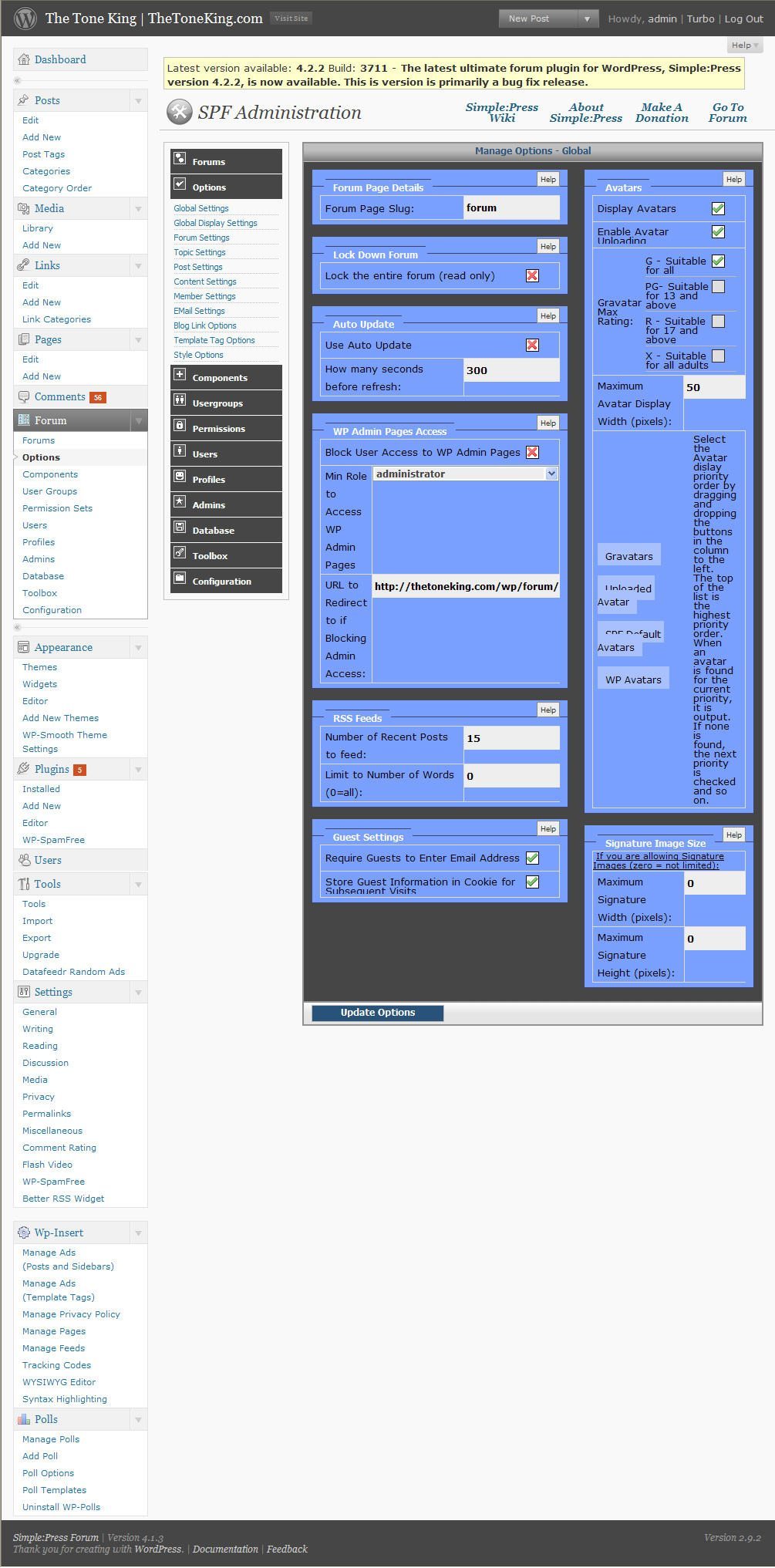Viewport: 775px width, 1568px height.
Task: Untick the Display Avatars checkbox
Action: pos(718,208)
